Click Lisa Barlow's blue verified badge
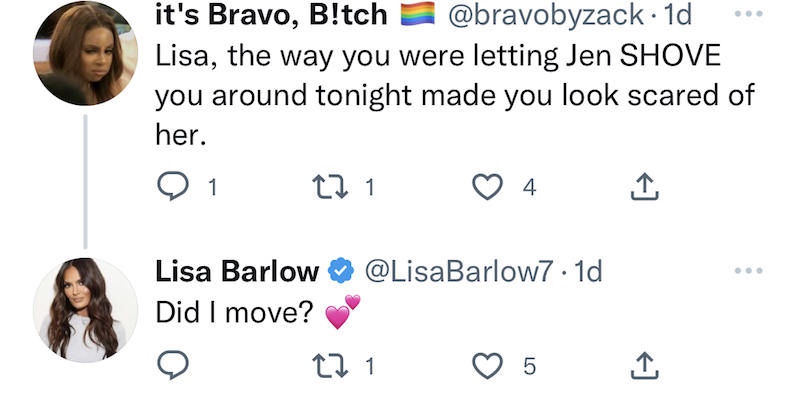The image size is (800, 393). point(341,271)
